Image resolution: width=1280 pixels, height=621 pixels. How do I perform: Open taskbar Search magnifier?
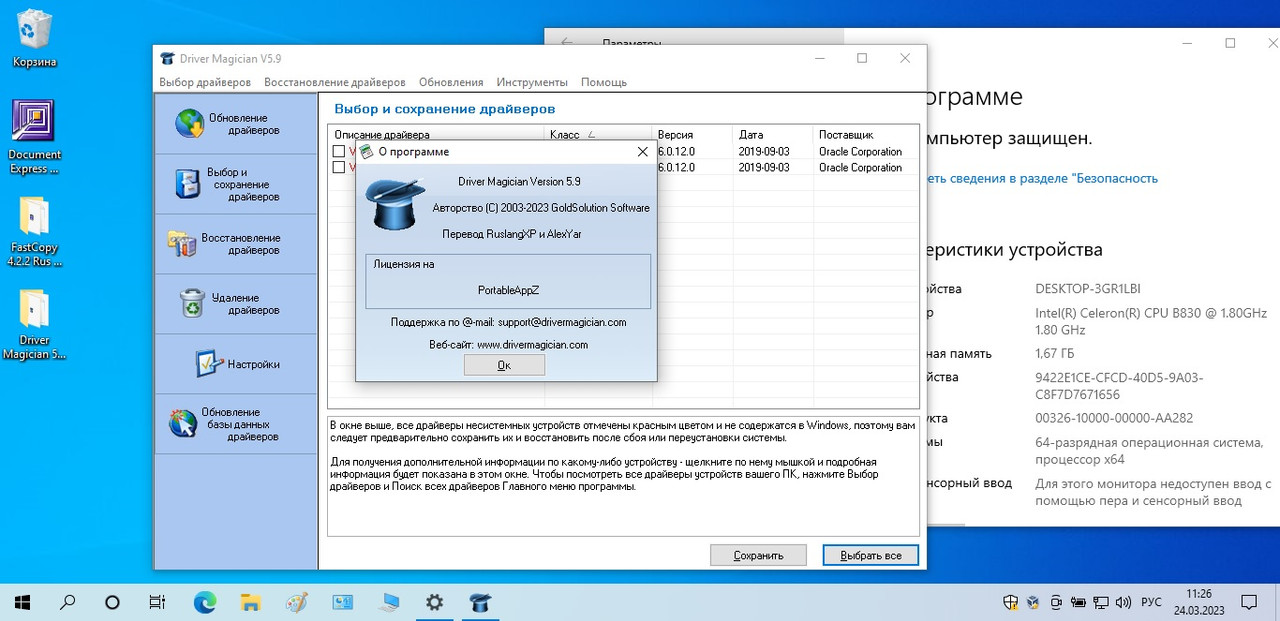point(67,603)
